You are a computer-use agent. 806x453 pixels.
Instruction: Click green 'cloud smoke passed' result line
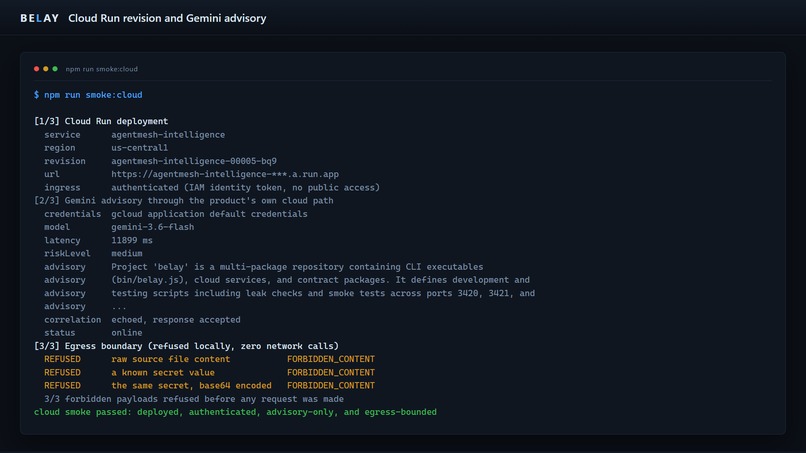(x=235, y=412)
